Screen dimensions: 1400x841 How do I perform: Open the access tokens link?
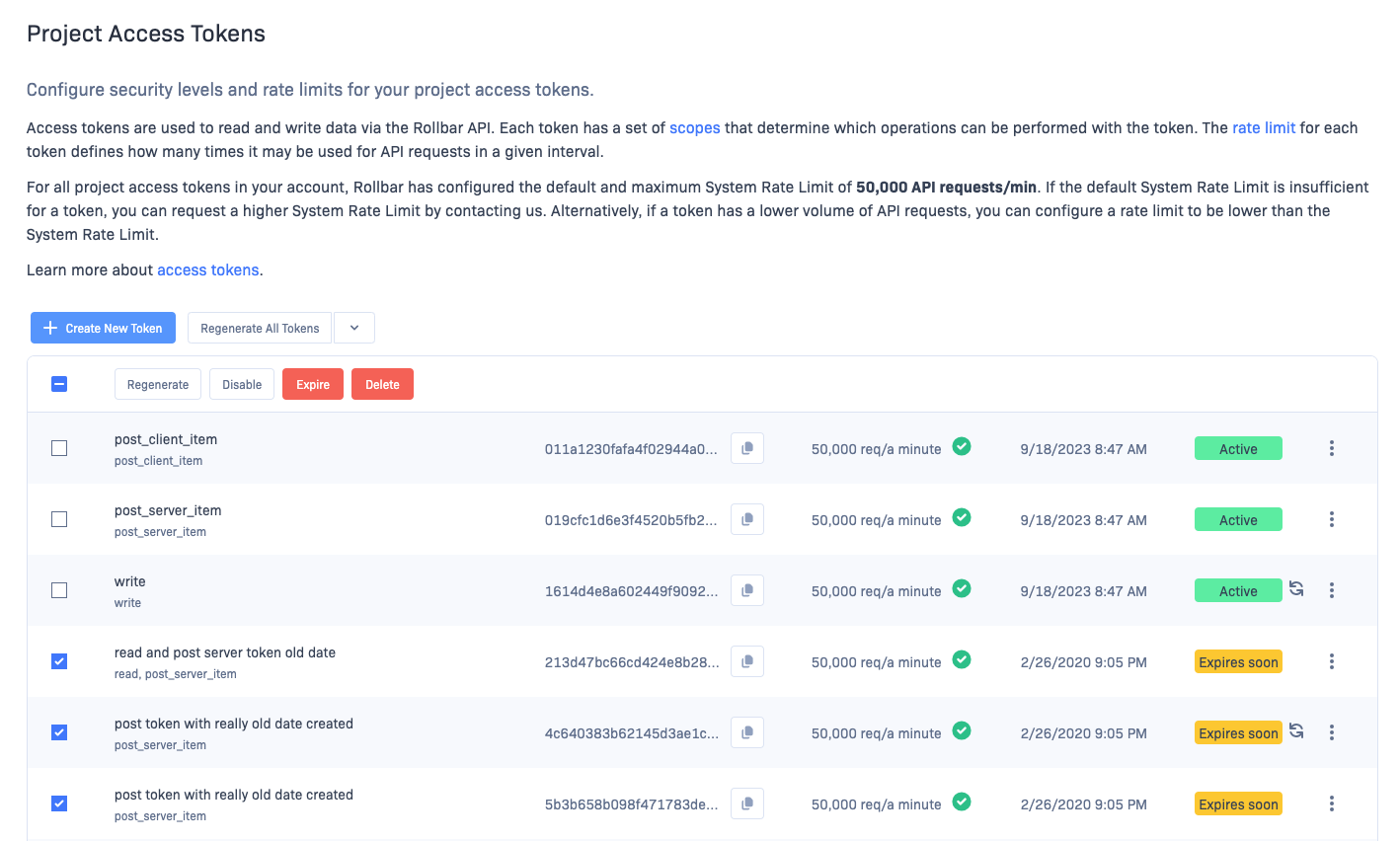point(207,269)
